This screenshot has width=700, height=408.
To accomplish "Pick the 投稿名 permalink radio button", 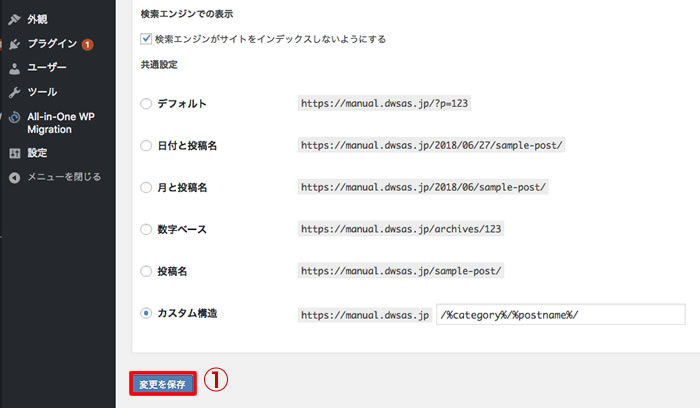I will click(x=147, y=271).
